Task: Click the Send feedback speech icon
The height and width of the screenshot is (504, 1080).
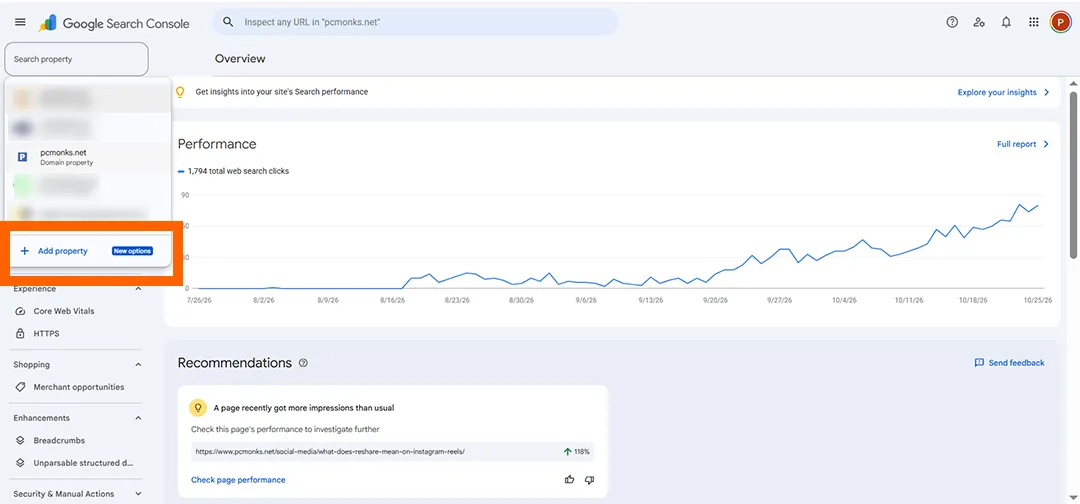Action: pos(979,363)
